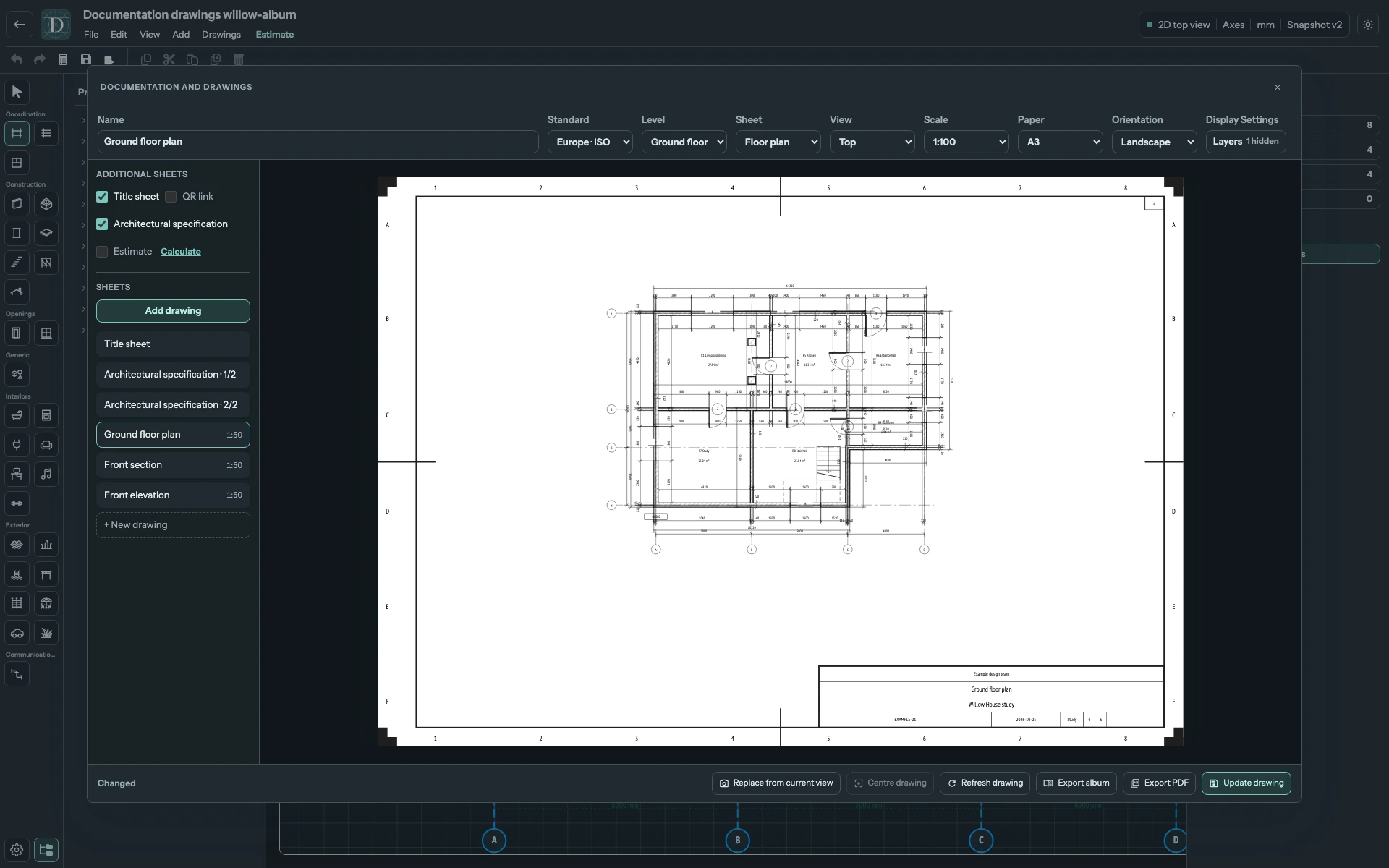Screen dimensions: 1389x868
Task: Uncheck the Architectural specification checkbox
Action: coord(102,224)
